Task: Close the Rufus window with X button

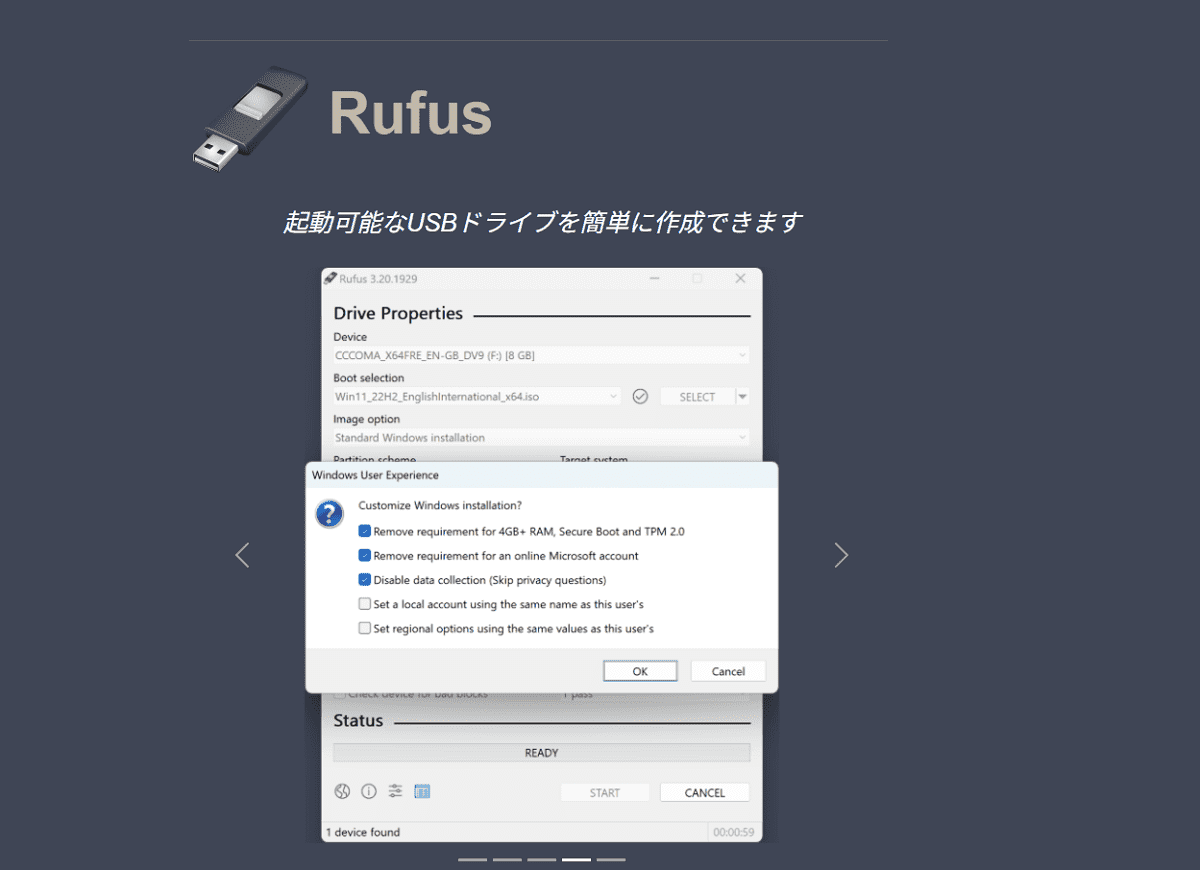Action: (x=740, y=278)
